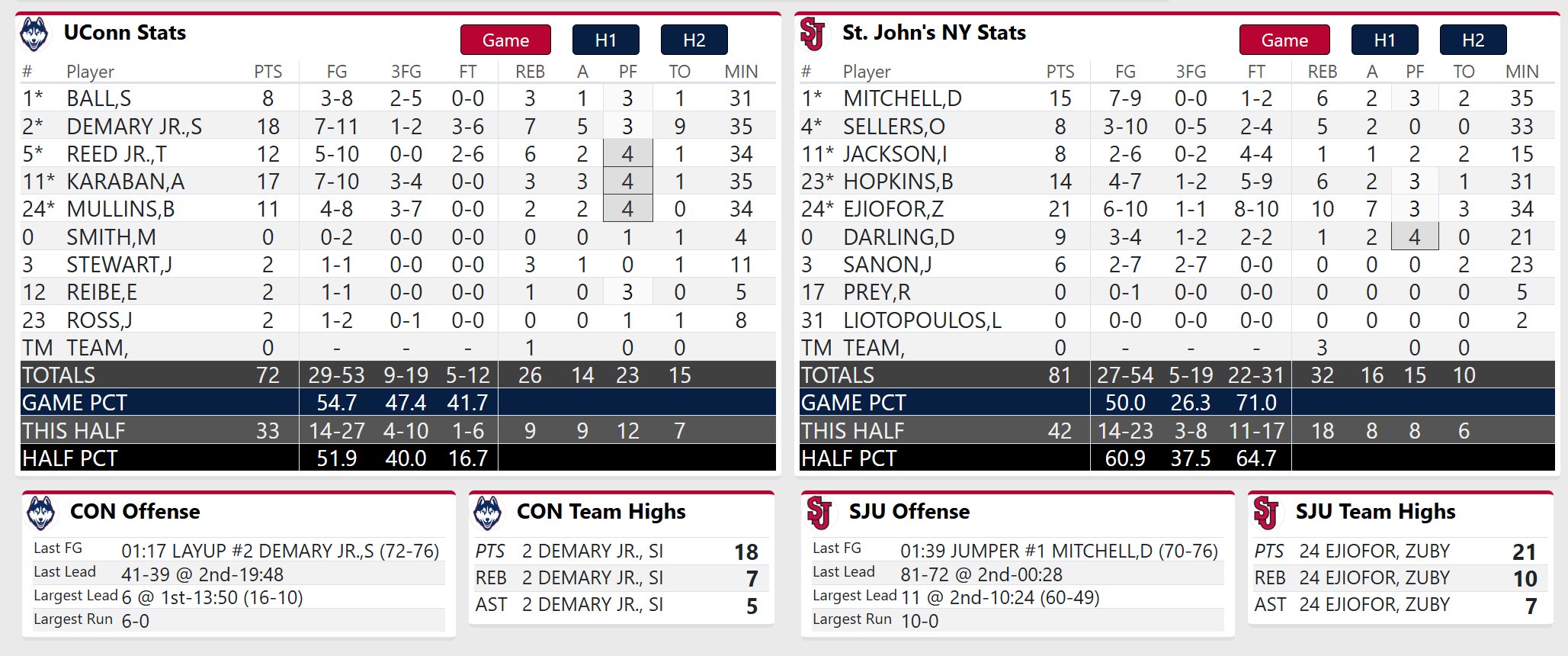Viewport: 1568px width, 656px height.
Task: Click the St. John's logo in stats header
Action: point(813,34)
